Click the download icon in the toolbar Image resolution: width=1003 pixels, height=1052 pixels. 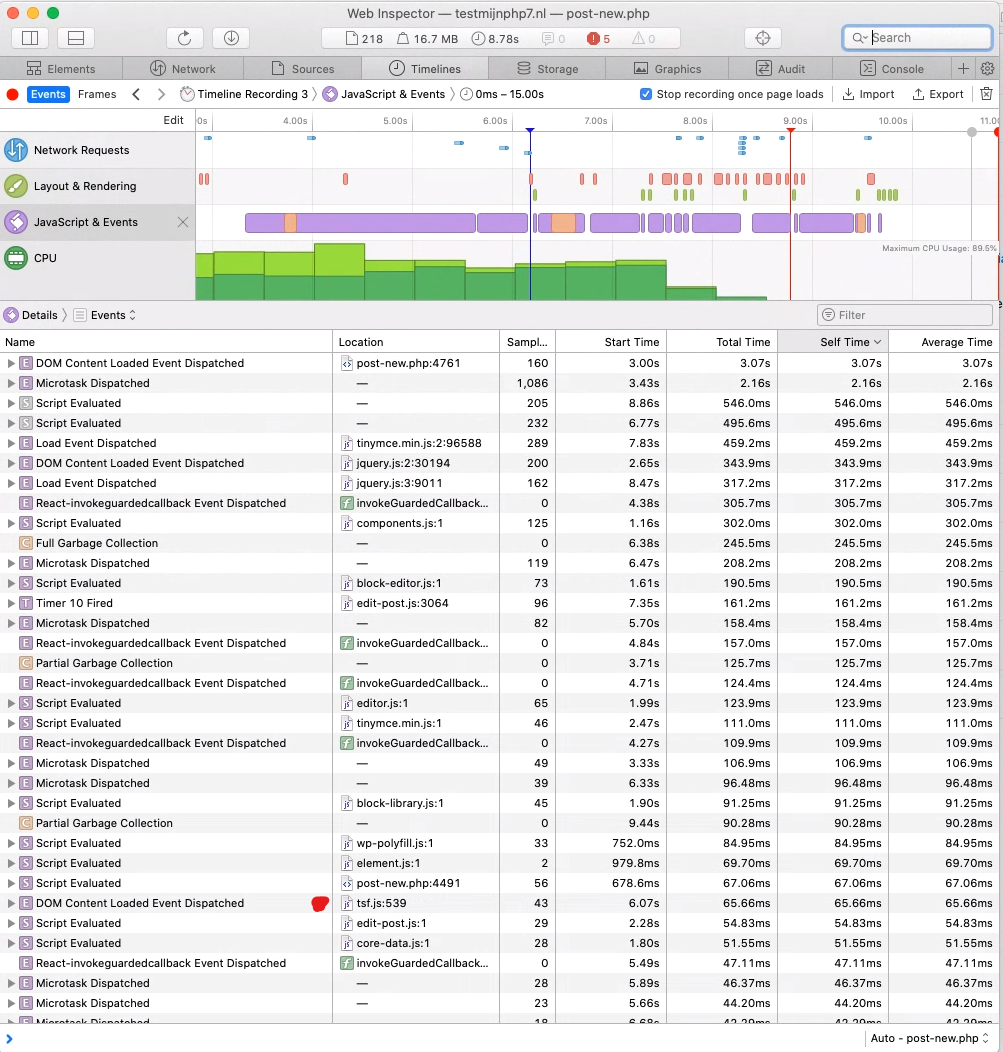click(230, 37)
